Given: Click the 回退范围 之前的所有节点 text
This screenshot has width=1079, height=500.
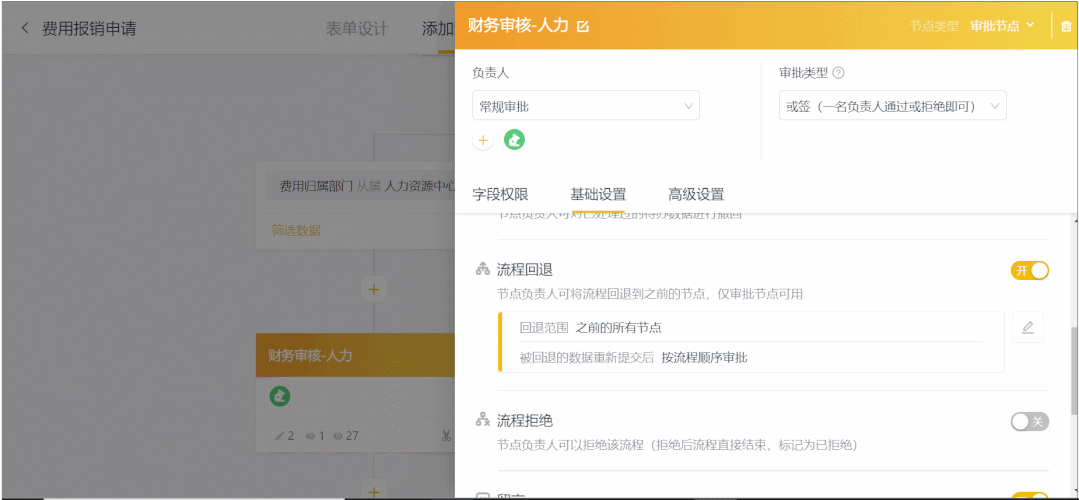Looking at the screenshot, I should (590, 327).
